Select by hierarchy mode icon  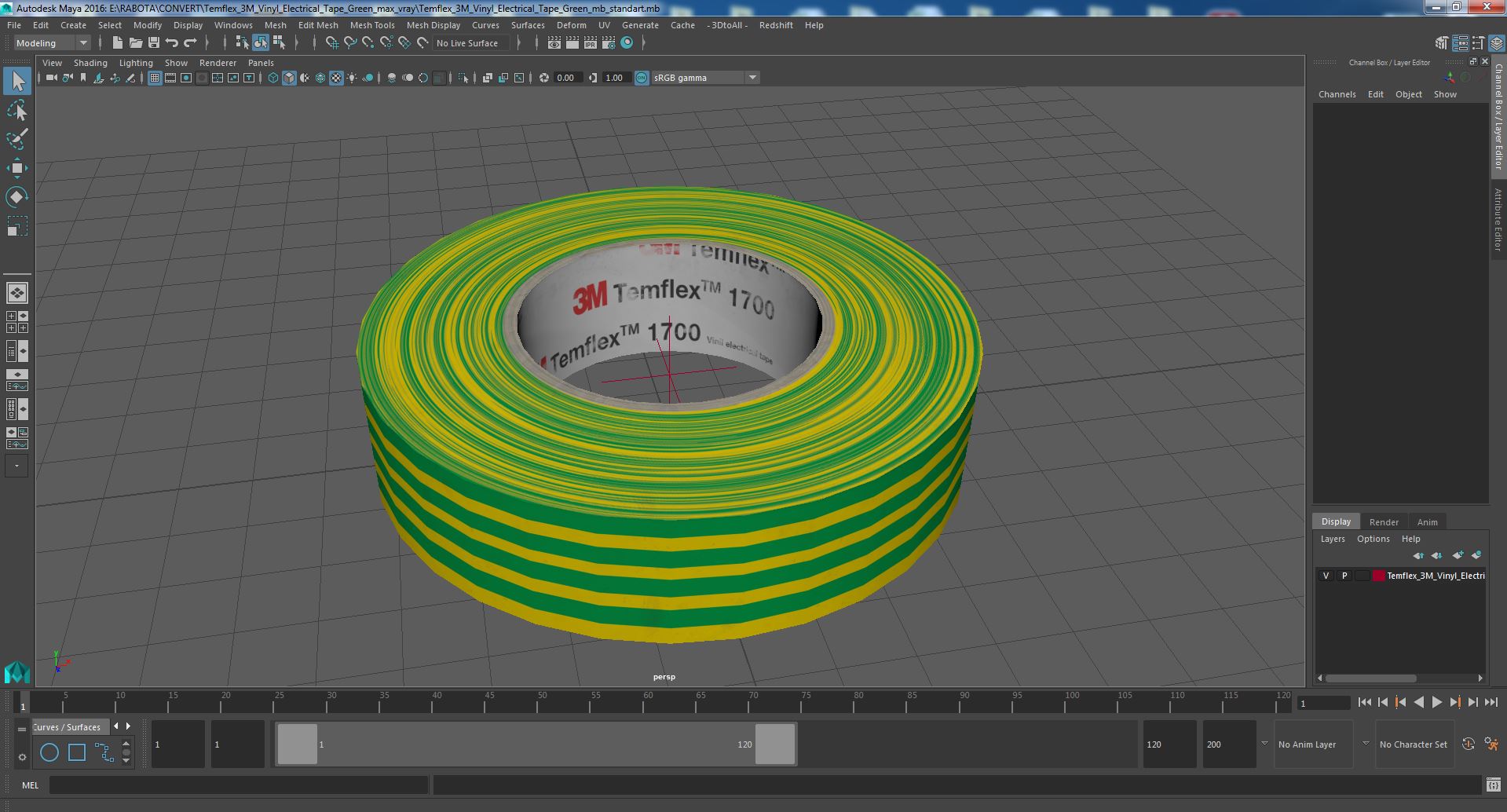[x=242, y=43]
